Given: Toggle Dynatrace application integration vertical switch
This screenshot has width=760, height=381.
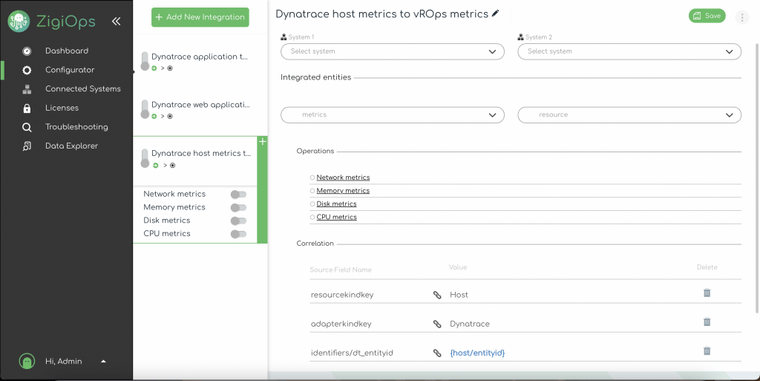Looking at the screenshot, I should click(144, 62).
